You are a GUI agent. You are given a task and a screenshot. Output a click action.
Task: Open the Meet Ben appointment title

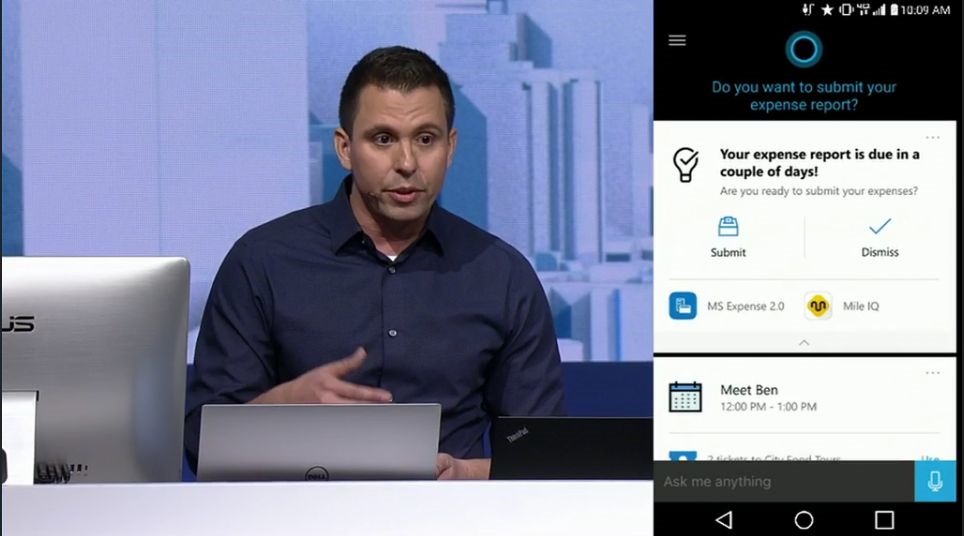749,390
